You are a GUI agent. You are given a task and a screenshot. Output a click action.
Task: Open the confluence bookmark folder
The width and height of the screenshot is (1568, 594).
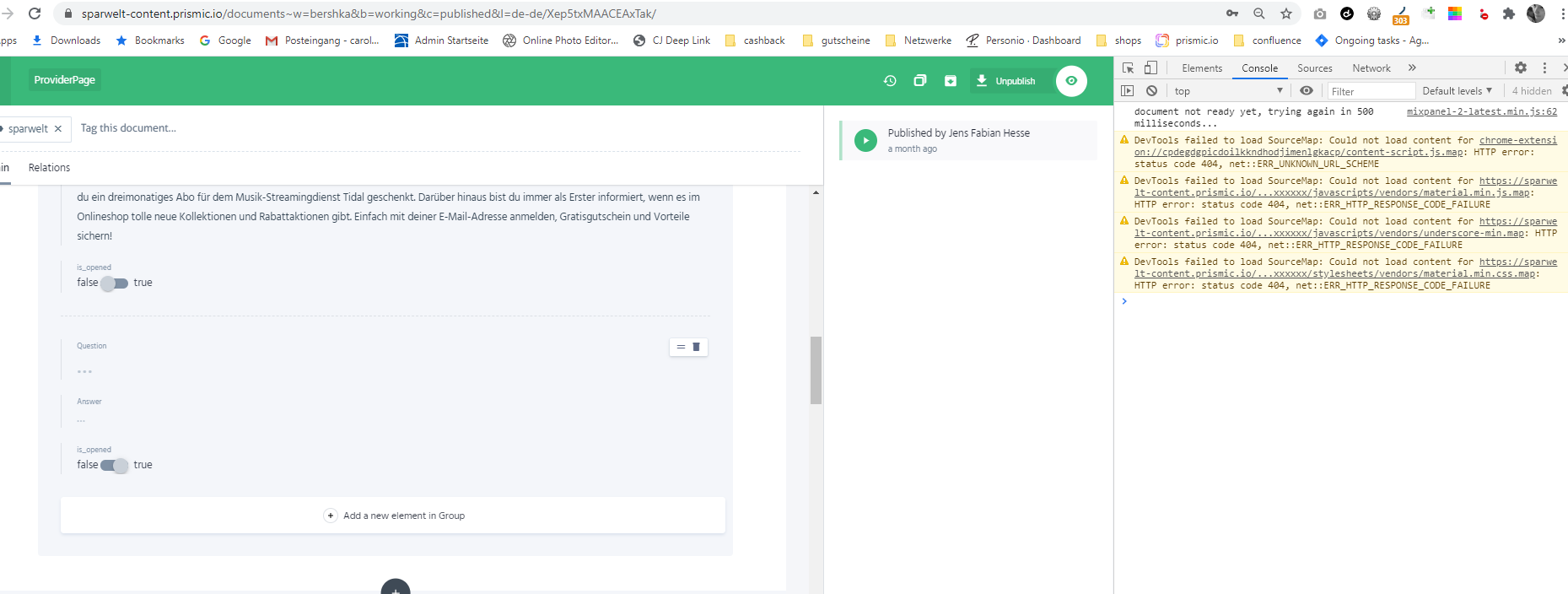click(1268, 40)
